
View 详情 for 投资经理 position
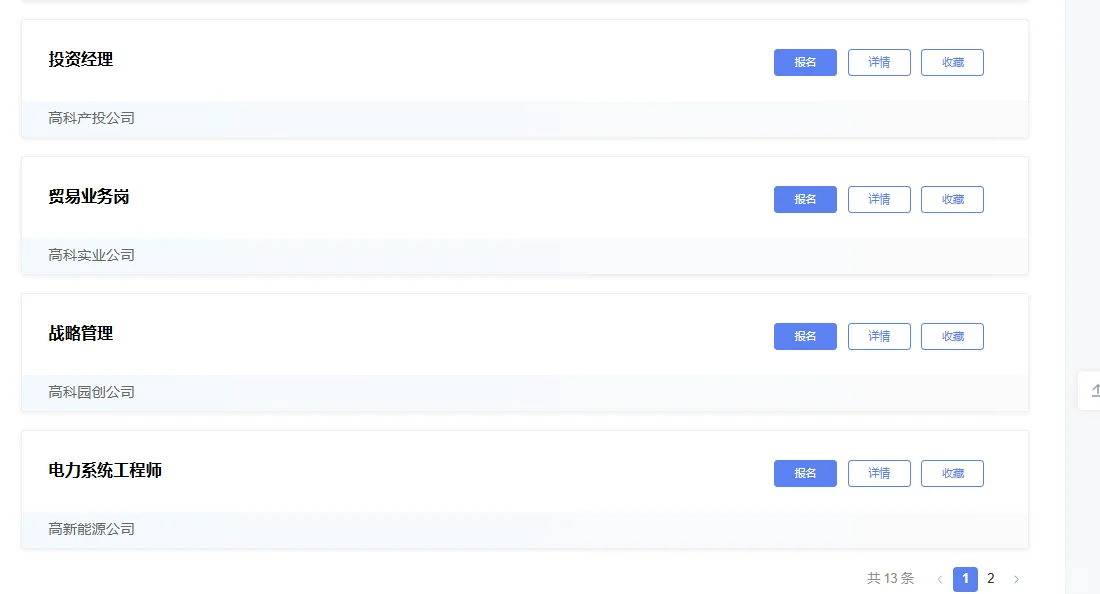879,62
